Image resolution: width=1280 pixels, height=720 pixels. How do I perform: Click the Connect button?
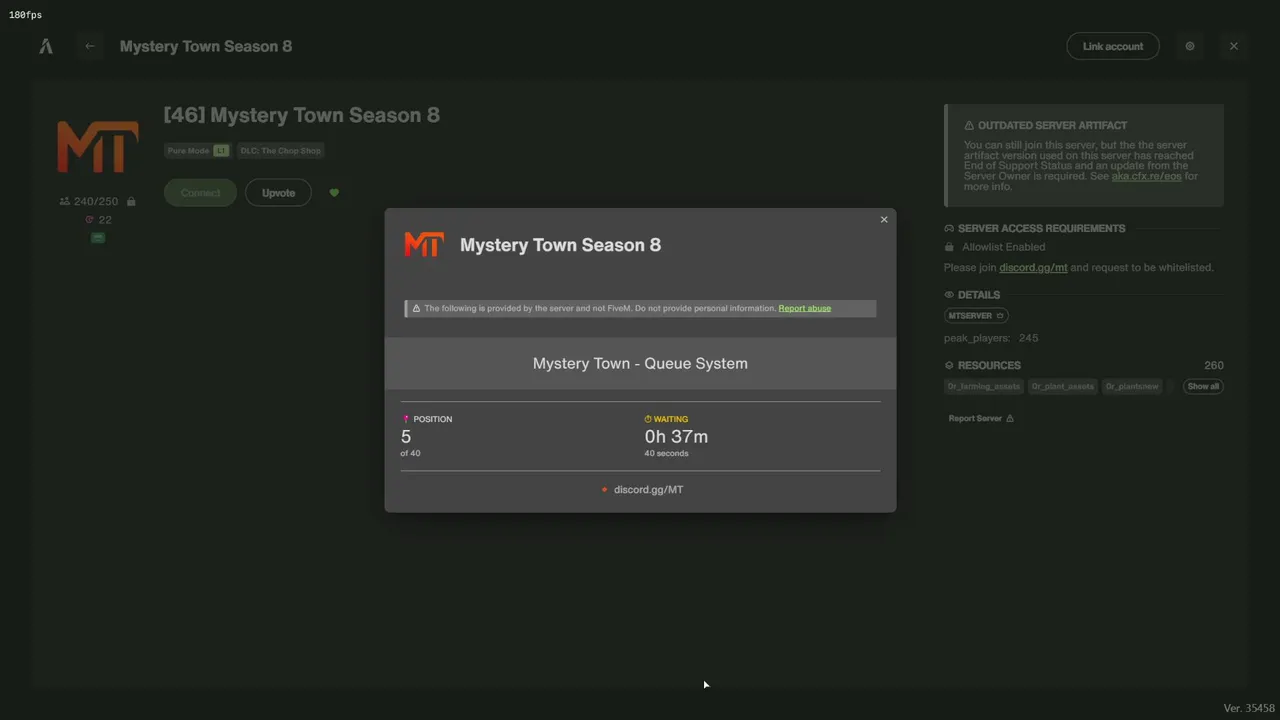coord(200,193)
